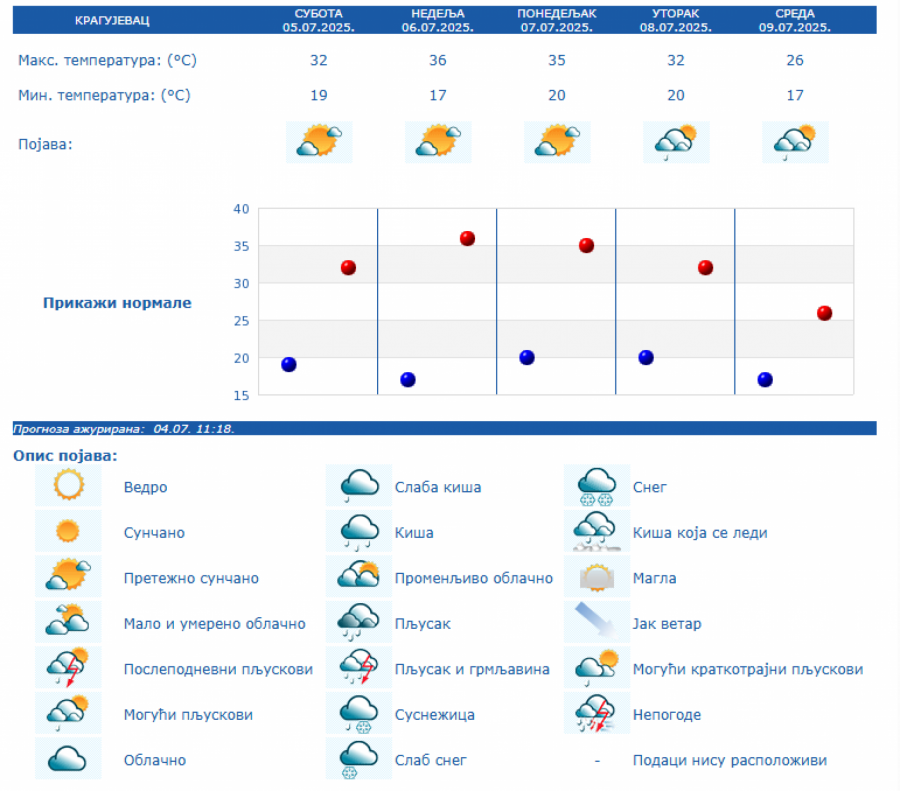900x791 pixels.
Task: Click the 'Киша која се леди' icon
Action: click(x=597, y=532)
